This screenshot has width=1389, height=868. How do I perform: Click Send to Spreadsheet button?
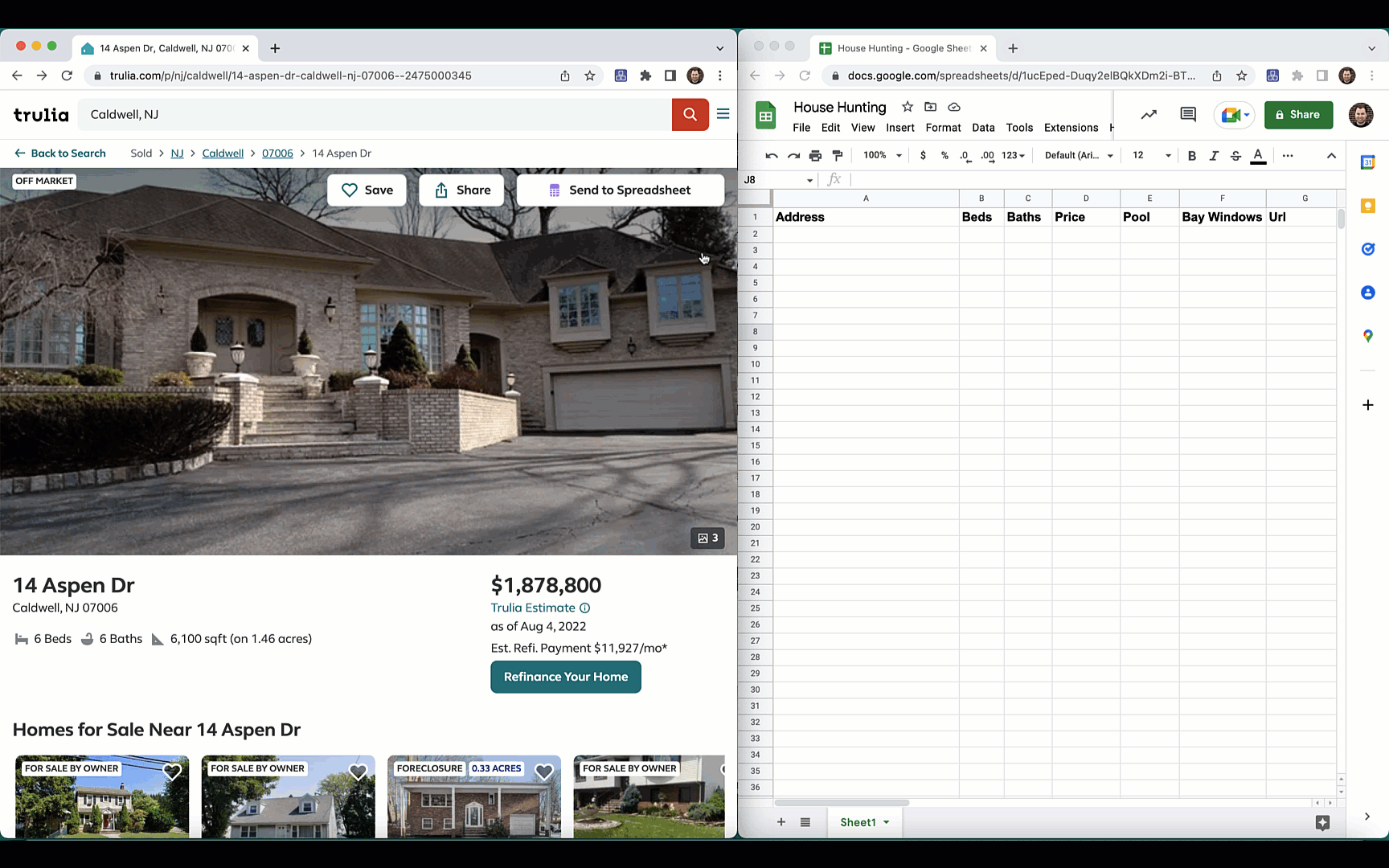(x=620, y=190)
